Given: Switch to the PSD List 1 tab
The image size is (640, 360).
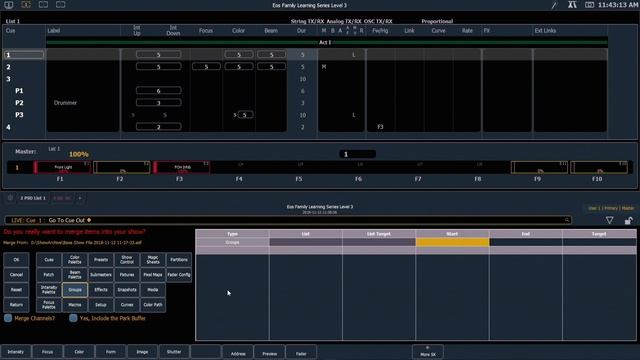Looking at the screenshot, I should [x=33, y=198].
